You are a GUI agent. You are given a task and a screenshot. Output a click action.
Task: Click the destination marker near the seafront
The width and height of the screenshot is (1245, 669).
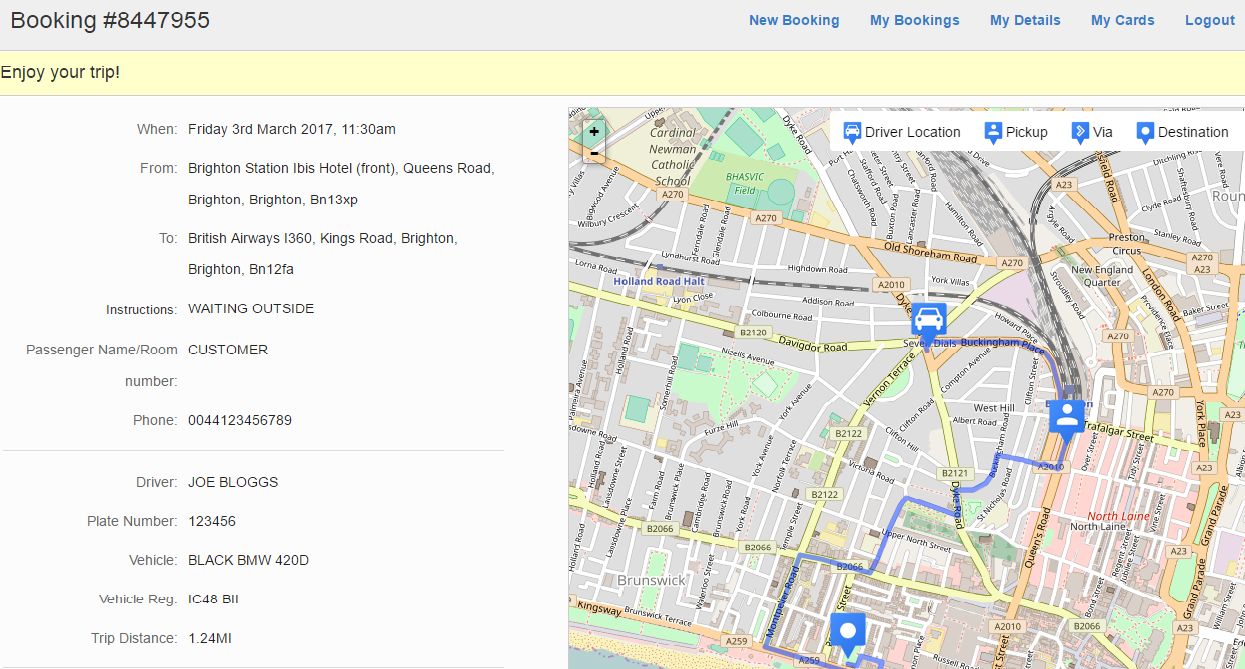[x=847, y=630]
